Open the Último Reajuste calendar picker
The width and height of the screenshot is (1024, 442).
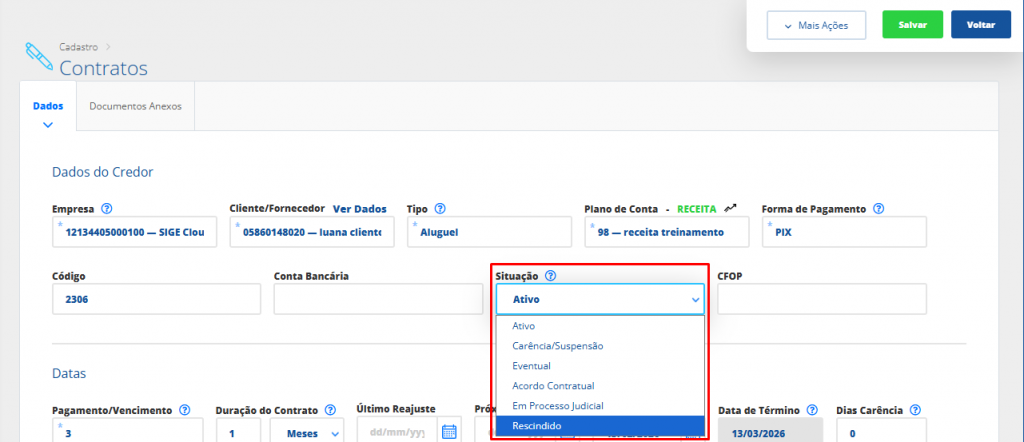[449, 432]
